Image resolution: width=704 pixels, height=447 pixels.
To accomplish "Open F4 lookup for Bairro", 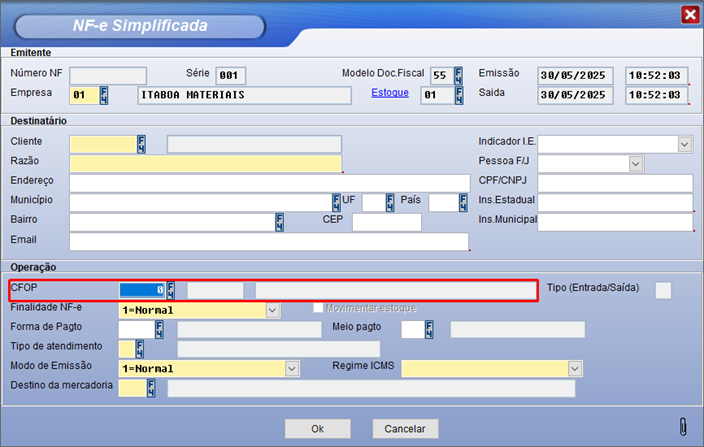I will tap(279, 222).
